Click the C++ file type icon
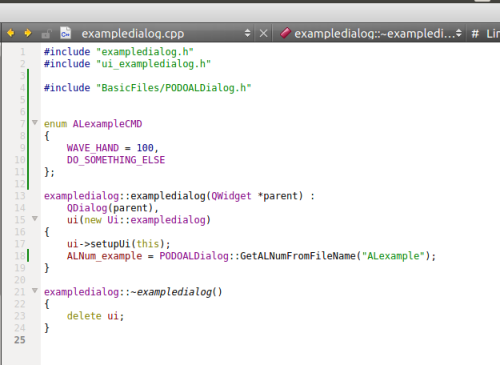The height and width of the screenshot is (365, 500). pos(65,33)
